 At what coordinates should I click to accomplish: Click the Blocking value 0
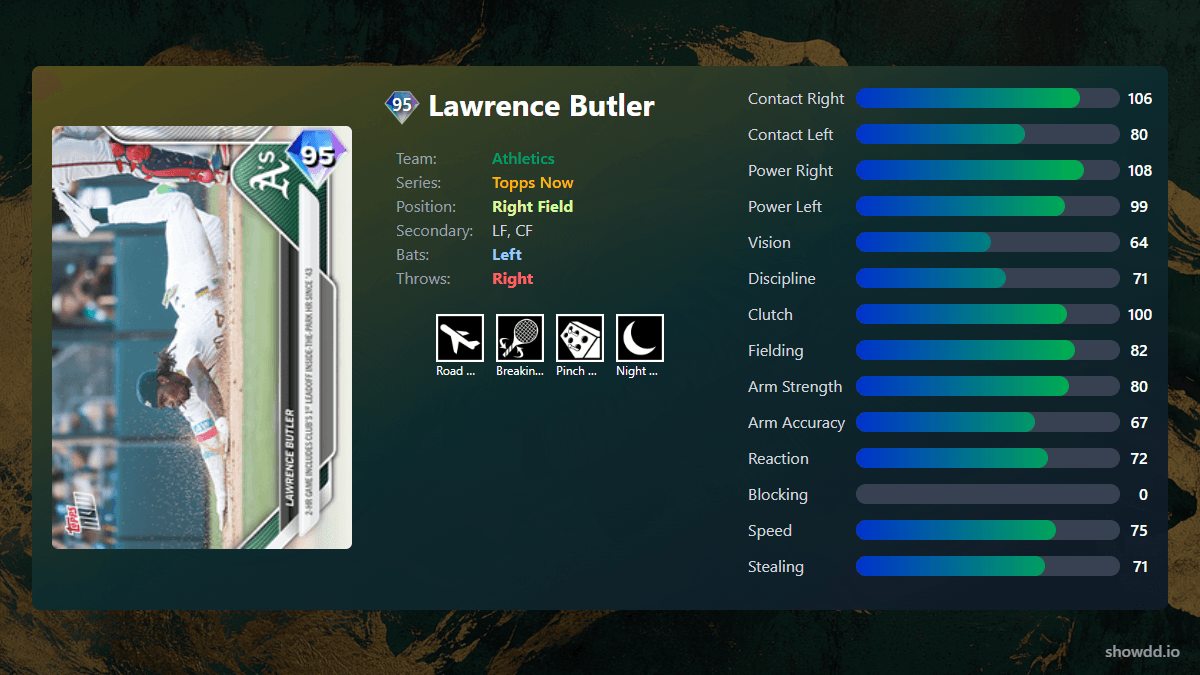tap(1143, 494)
